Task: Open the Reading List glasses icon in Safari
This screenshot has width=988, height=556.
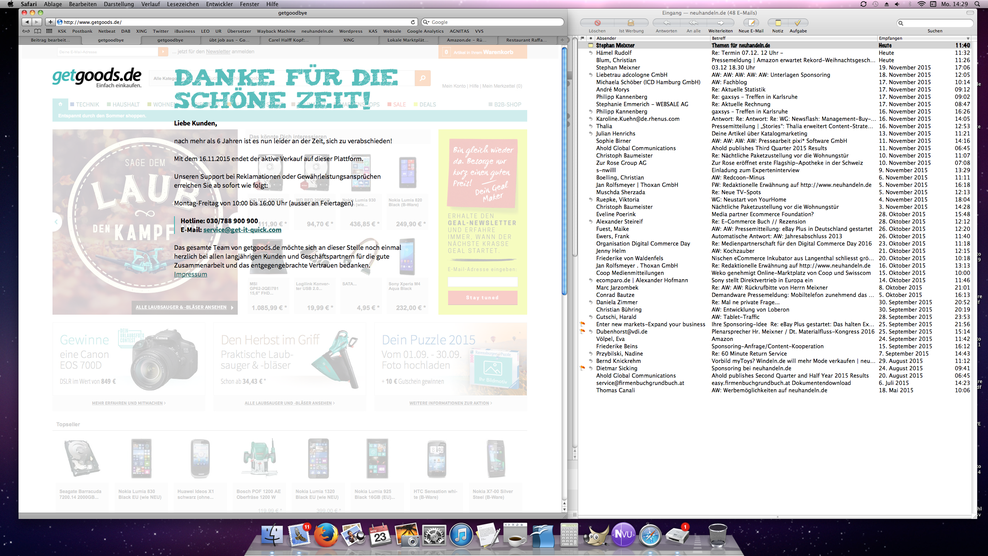Action: click(26, 31)
